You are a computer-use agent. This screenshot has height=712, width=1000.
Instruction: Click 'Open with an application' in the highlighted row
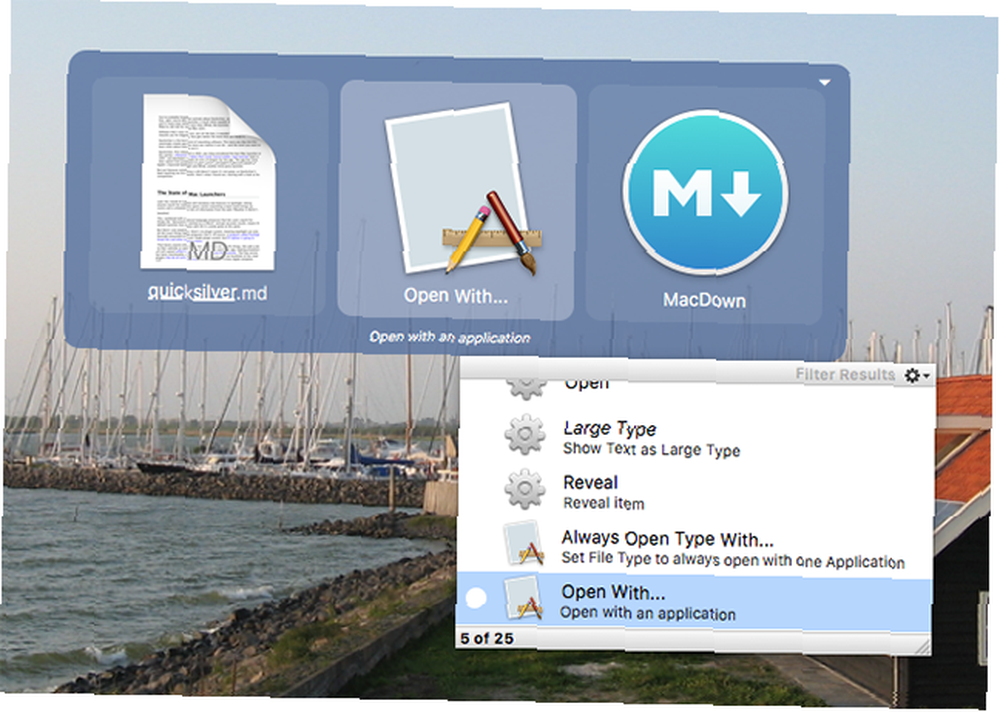(648, 613)
